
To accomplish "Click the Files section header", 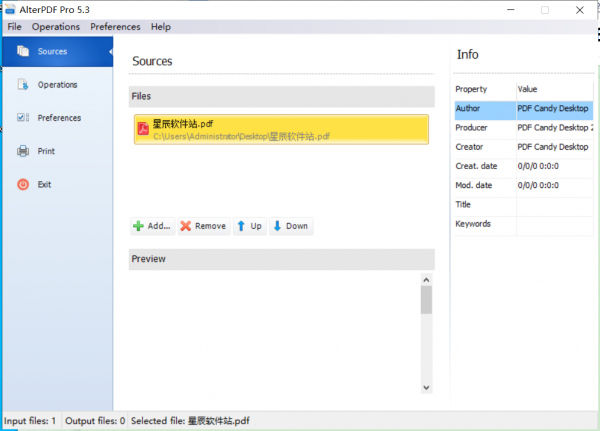I will point(282,96).
